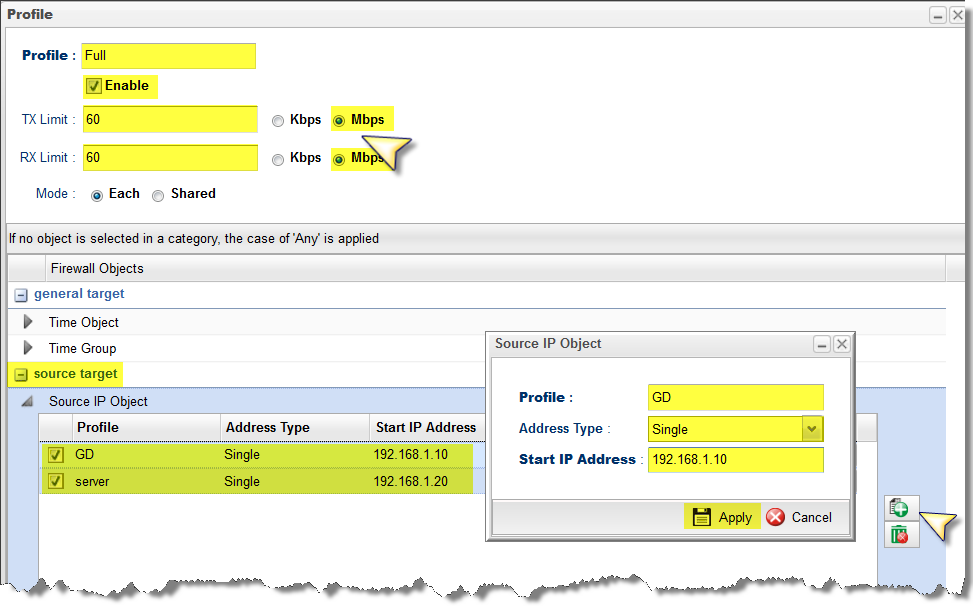Expand the Time Object row
The height and width of the screenshot is (606, 973).
click(29, 322)
